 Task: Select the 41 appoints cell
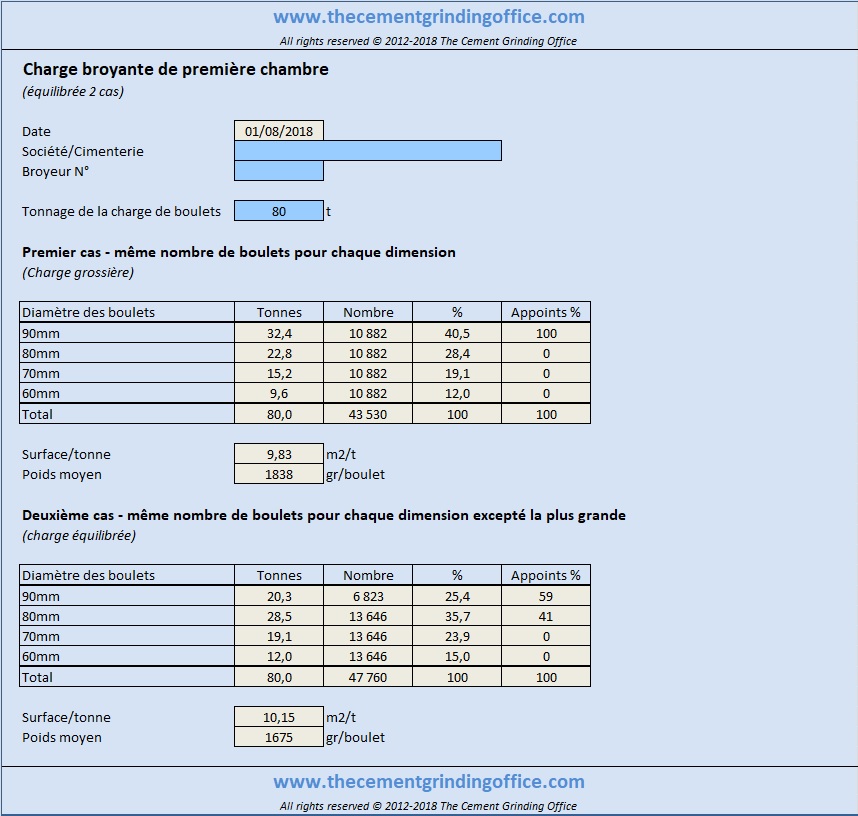click(x=546, y=616)
